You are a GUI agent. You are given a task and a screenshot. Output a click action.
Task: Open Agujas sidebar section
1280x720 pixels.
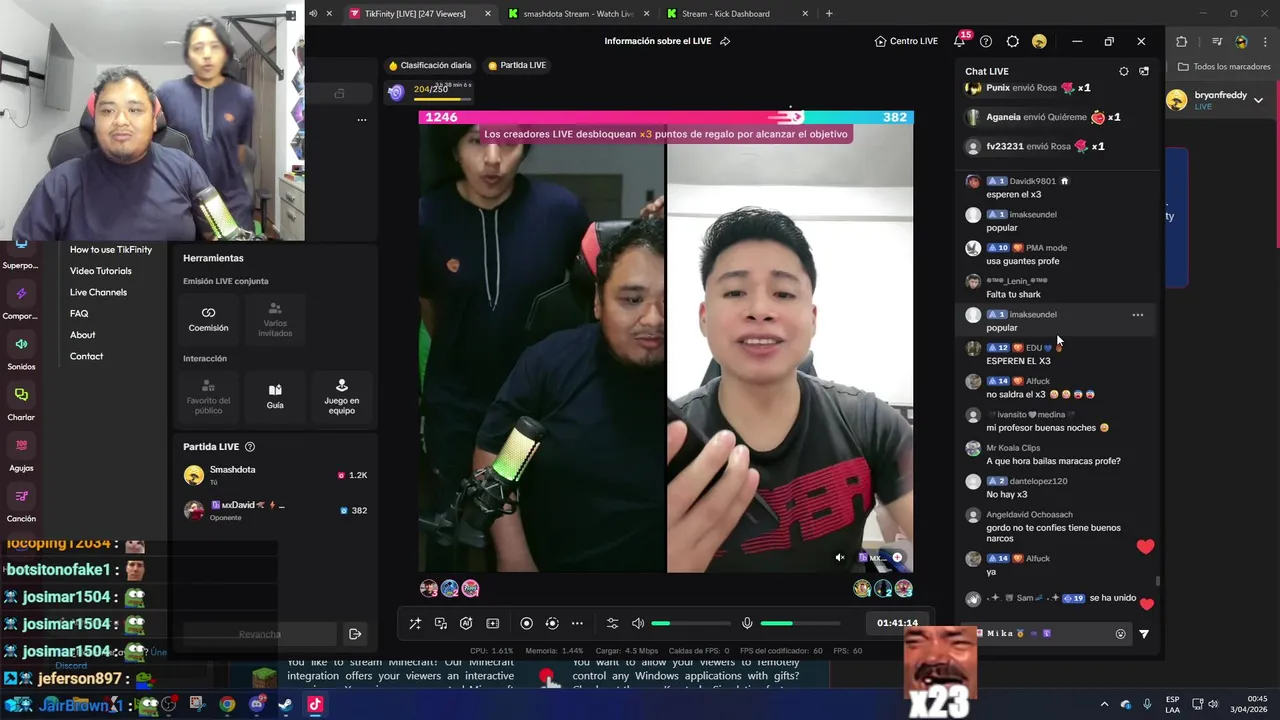[21, 454]
